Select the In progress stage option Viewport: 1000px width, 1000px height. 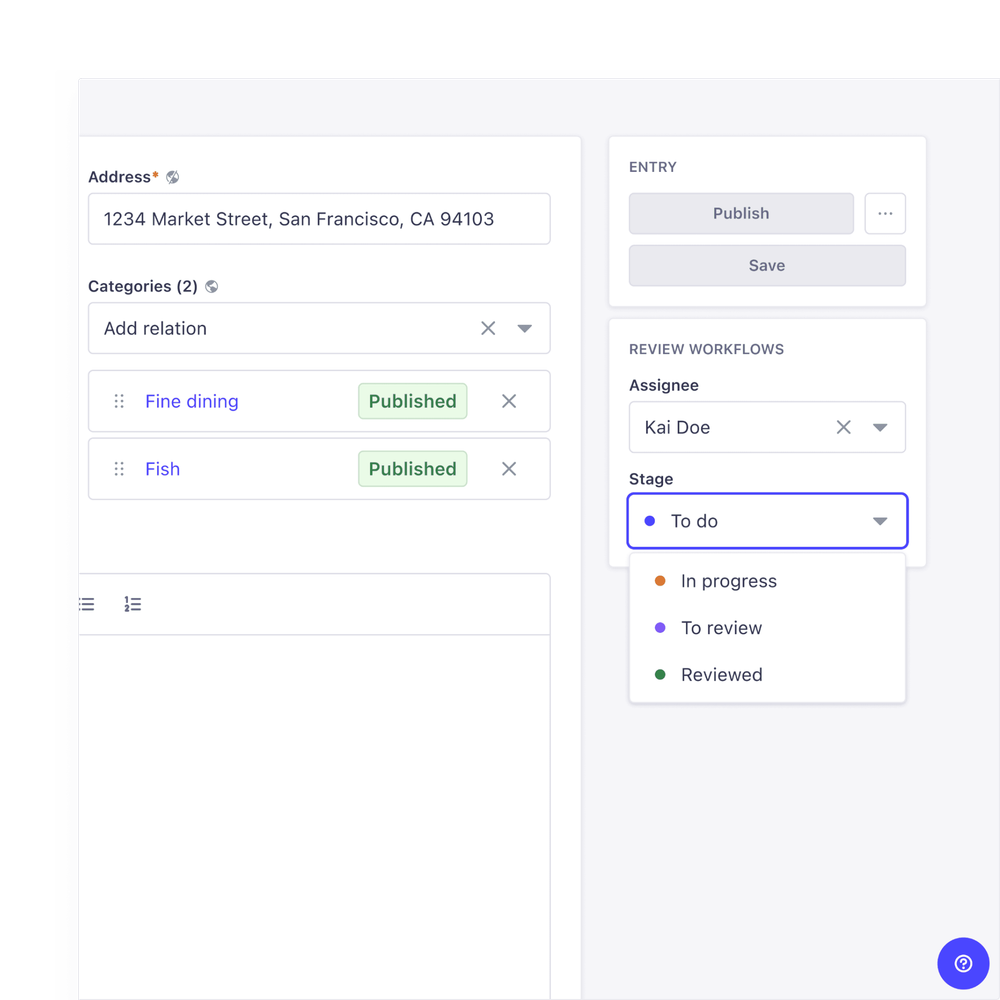767,581
